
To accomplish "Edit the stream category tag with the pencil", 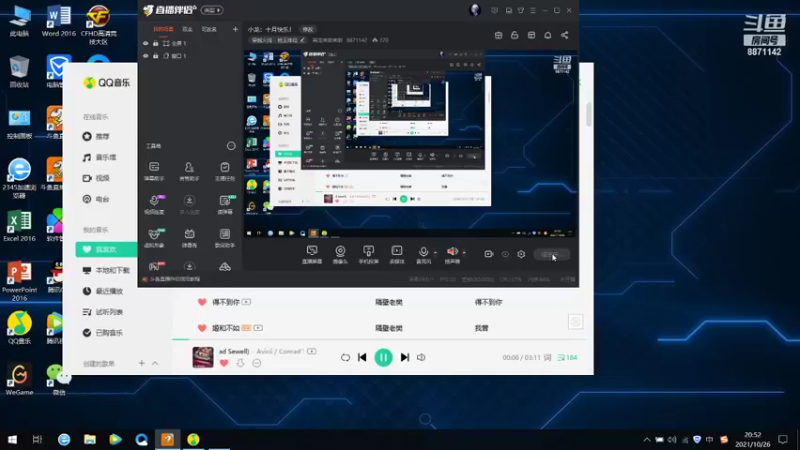I will coord(302,40).
